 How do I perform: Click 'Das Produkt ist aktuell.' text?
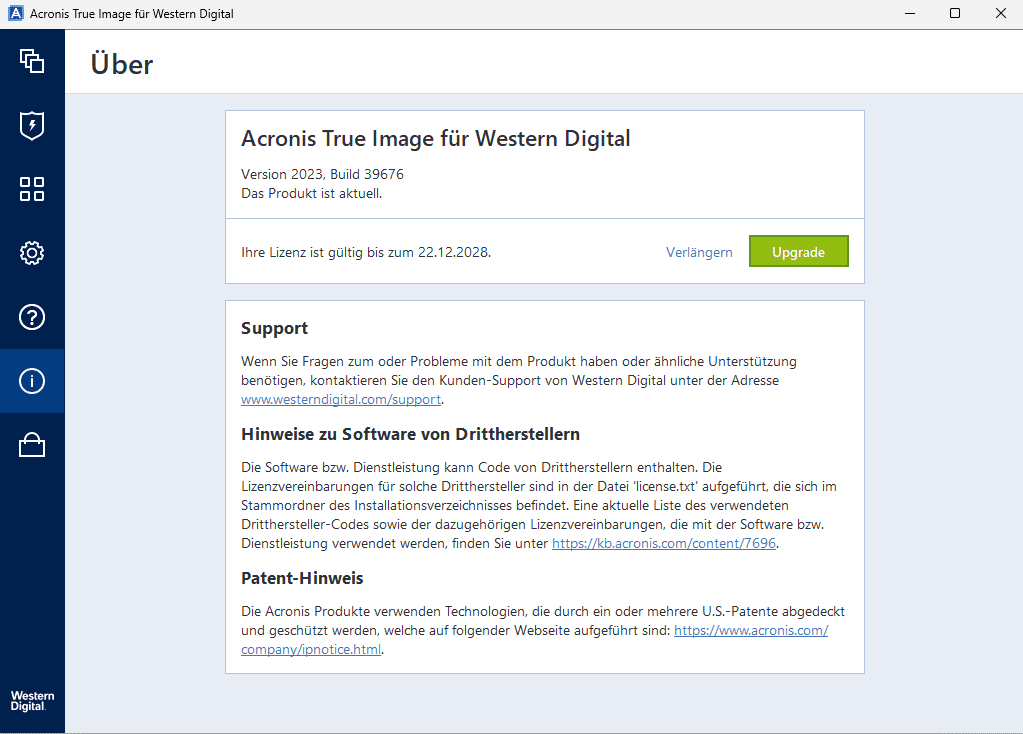coord(311,193)
